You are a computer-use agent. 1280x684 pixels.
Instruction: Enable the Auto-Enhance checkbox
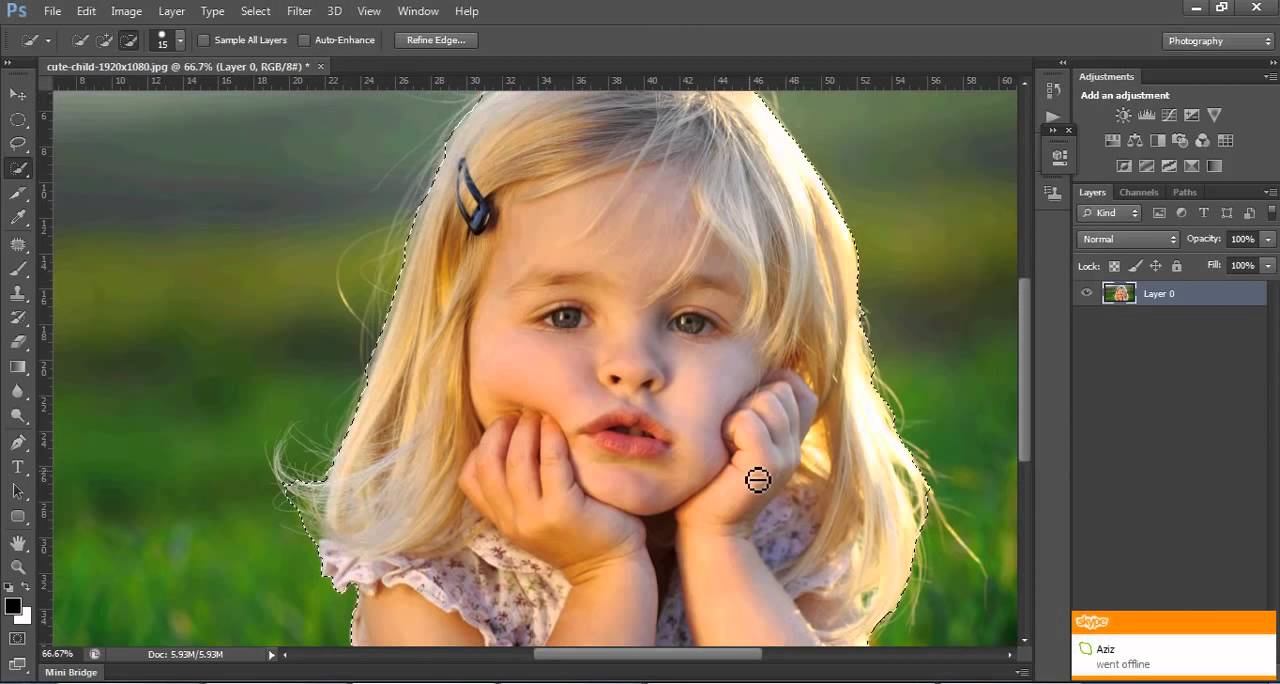coord(305,40)
